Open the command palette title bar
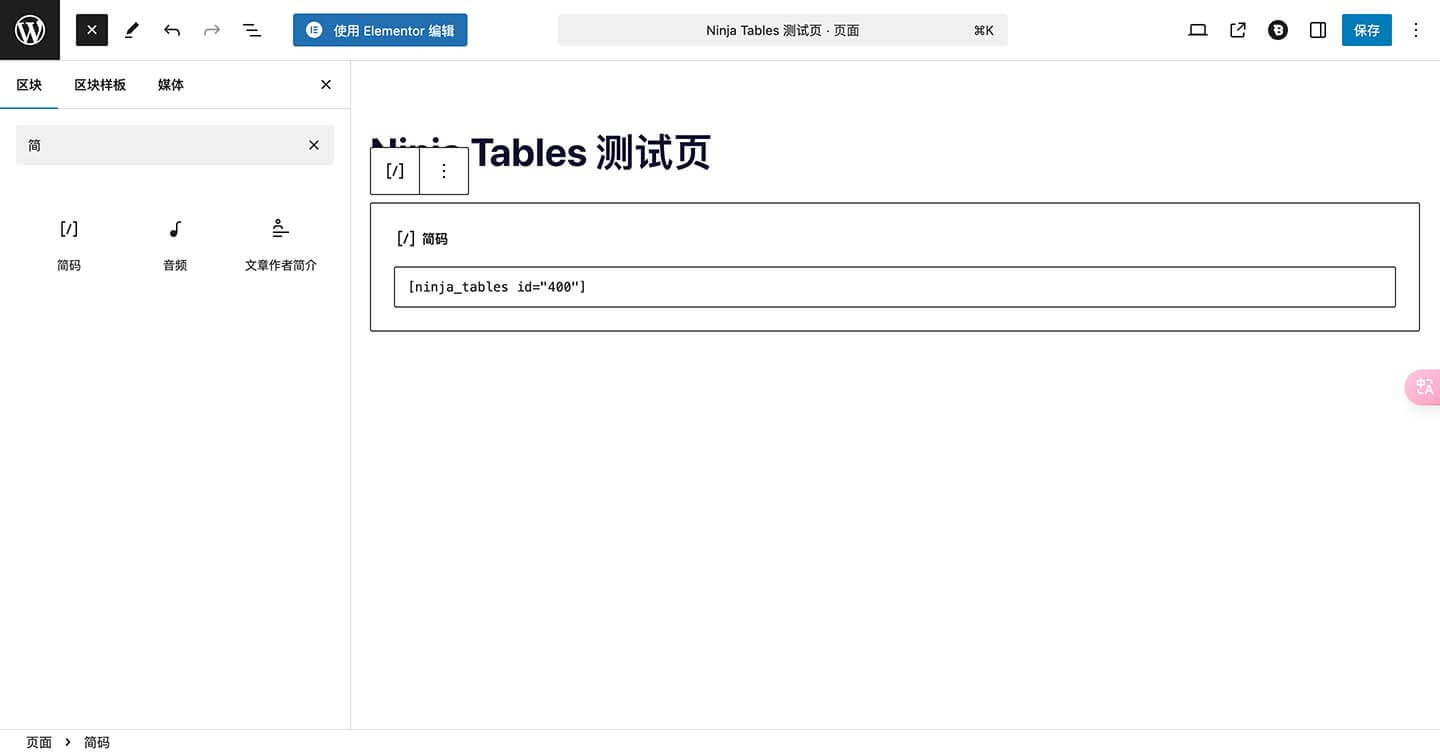Screen dimensions: 1440x754 (783, 30)
